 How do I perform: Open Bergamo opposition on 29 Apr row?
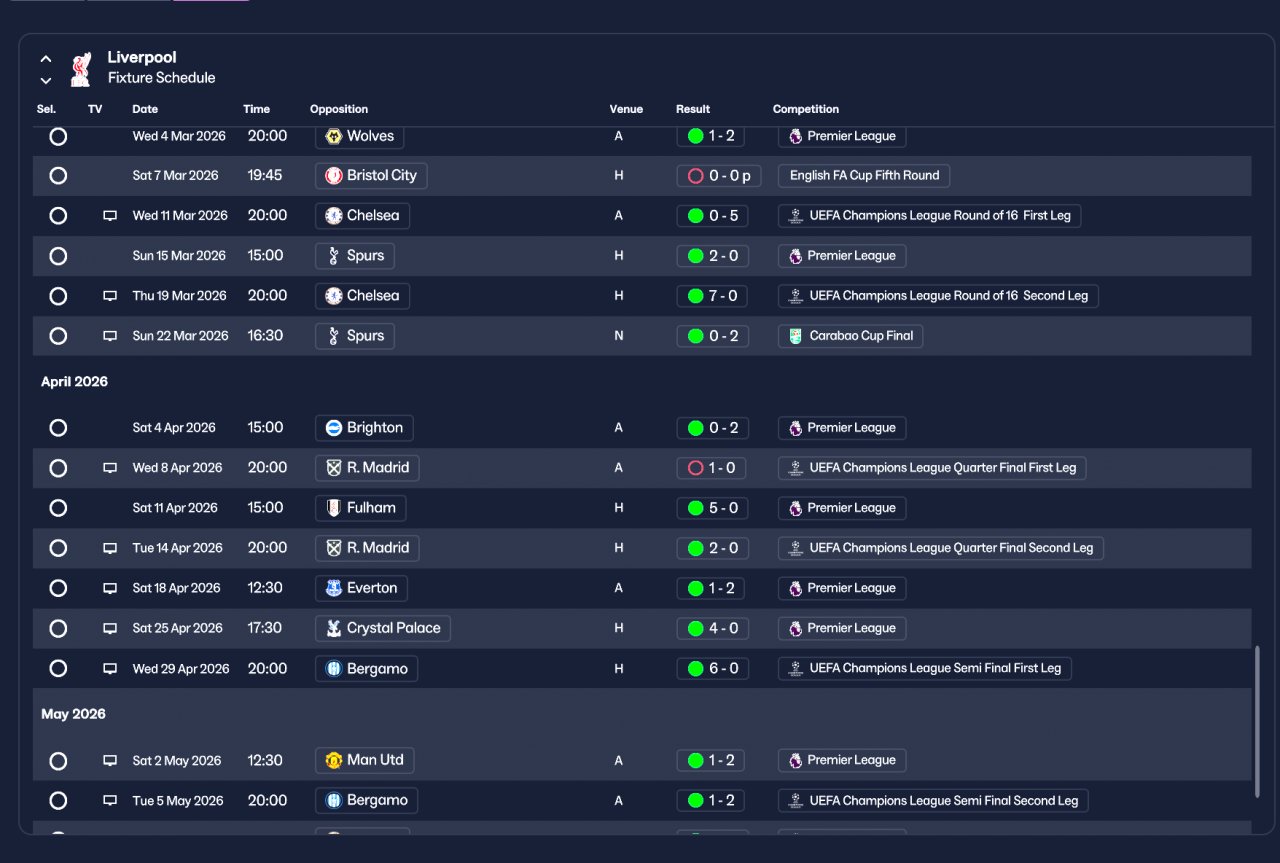pyautogui.click(x=366, y=668)
